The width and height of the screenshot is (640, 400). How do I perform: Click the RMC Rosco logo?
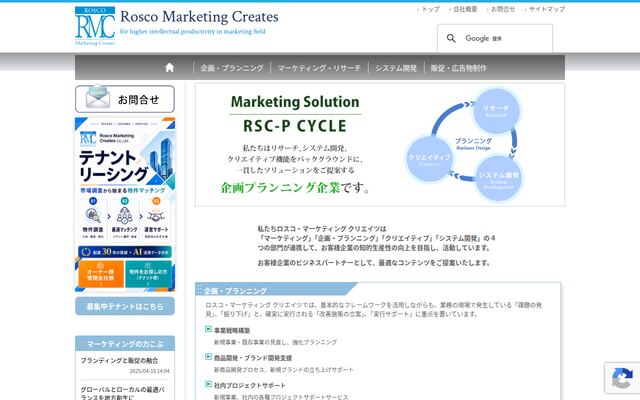click(x=95, y=26)
